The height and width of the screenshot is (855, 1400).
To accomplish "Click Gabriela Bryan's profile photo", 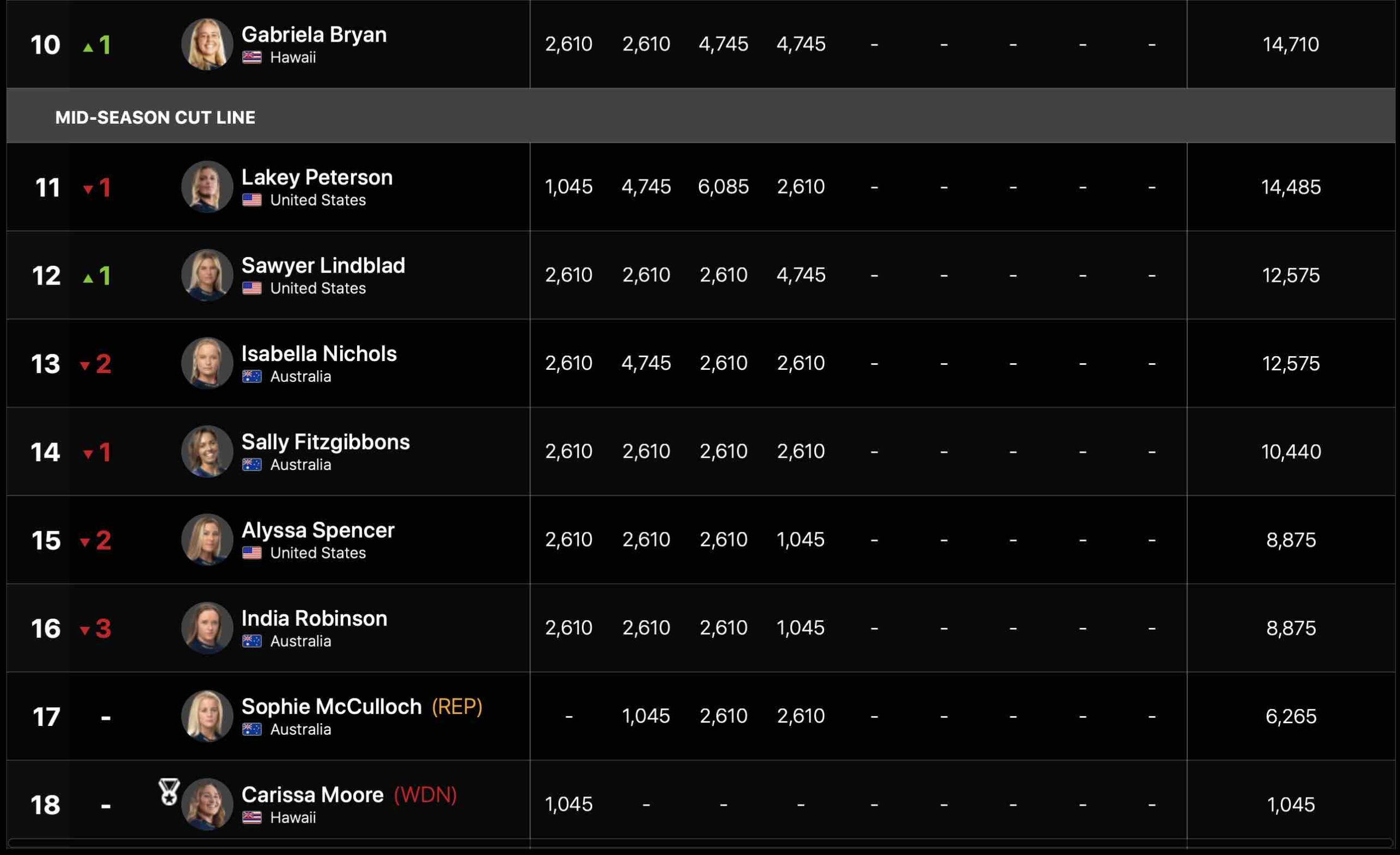I will [207, 44].
